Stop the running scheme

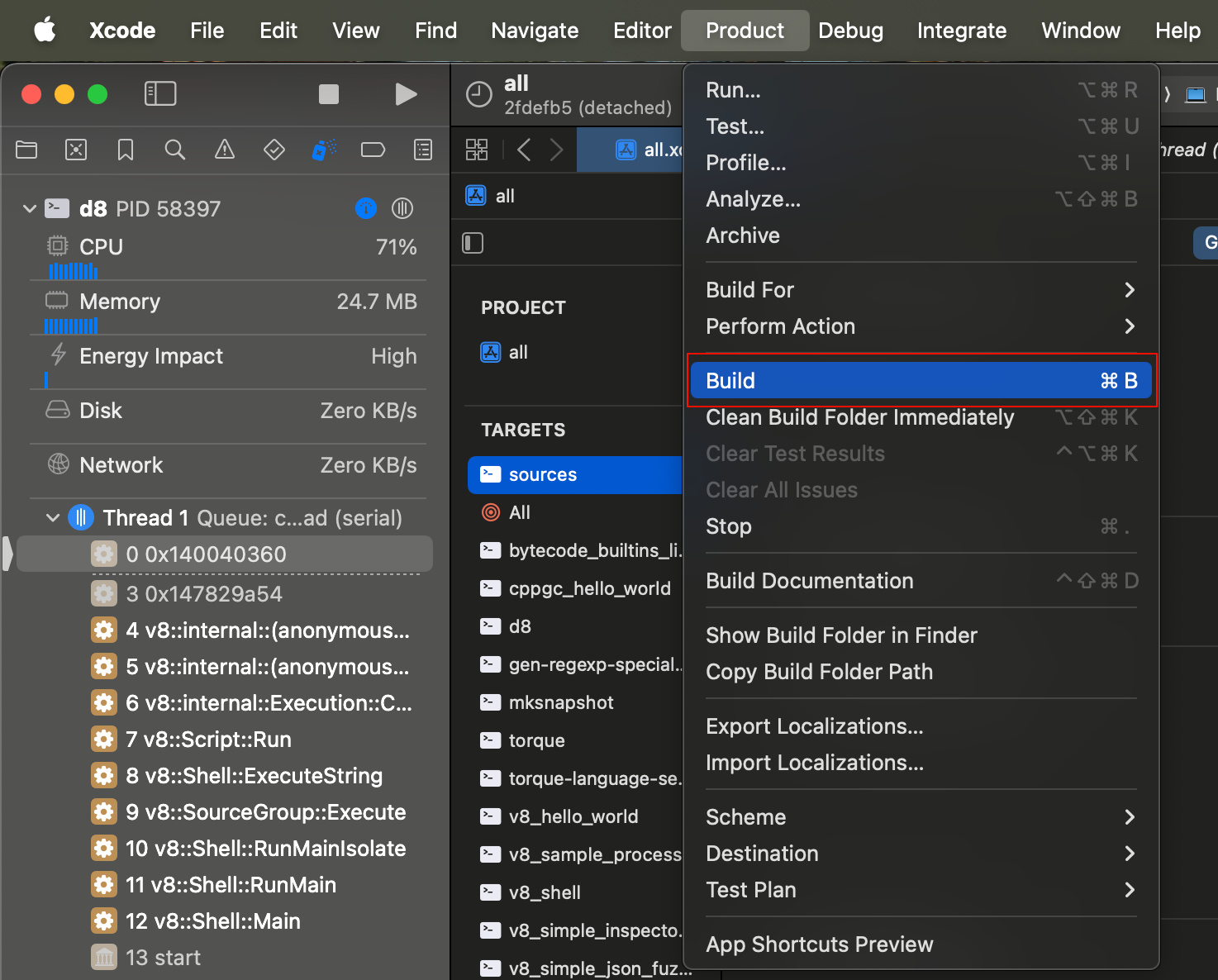click(329, 94)
